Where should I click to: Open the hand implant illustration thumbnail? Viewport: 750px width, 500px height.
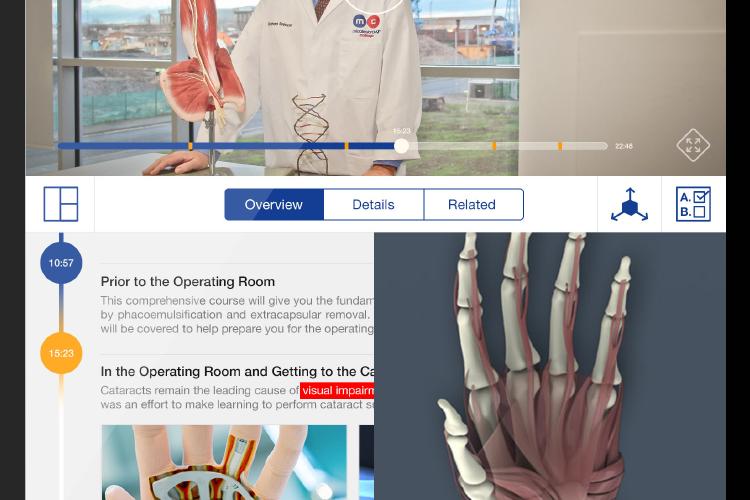tap(224, 462)
